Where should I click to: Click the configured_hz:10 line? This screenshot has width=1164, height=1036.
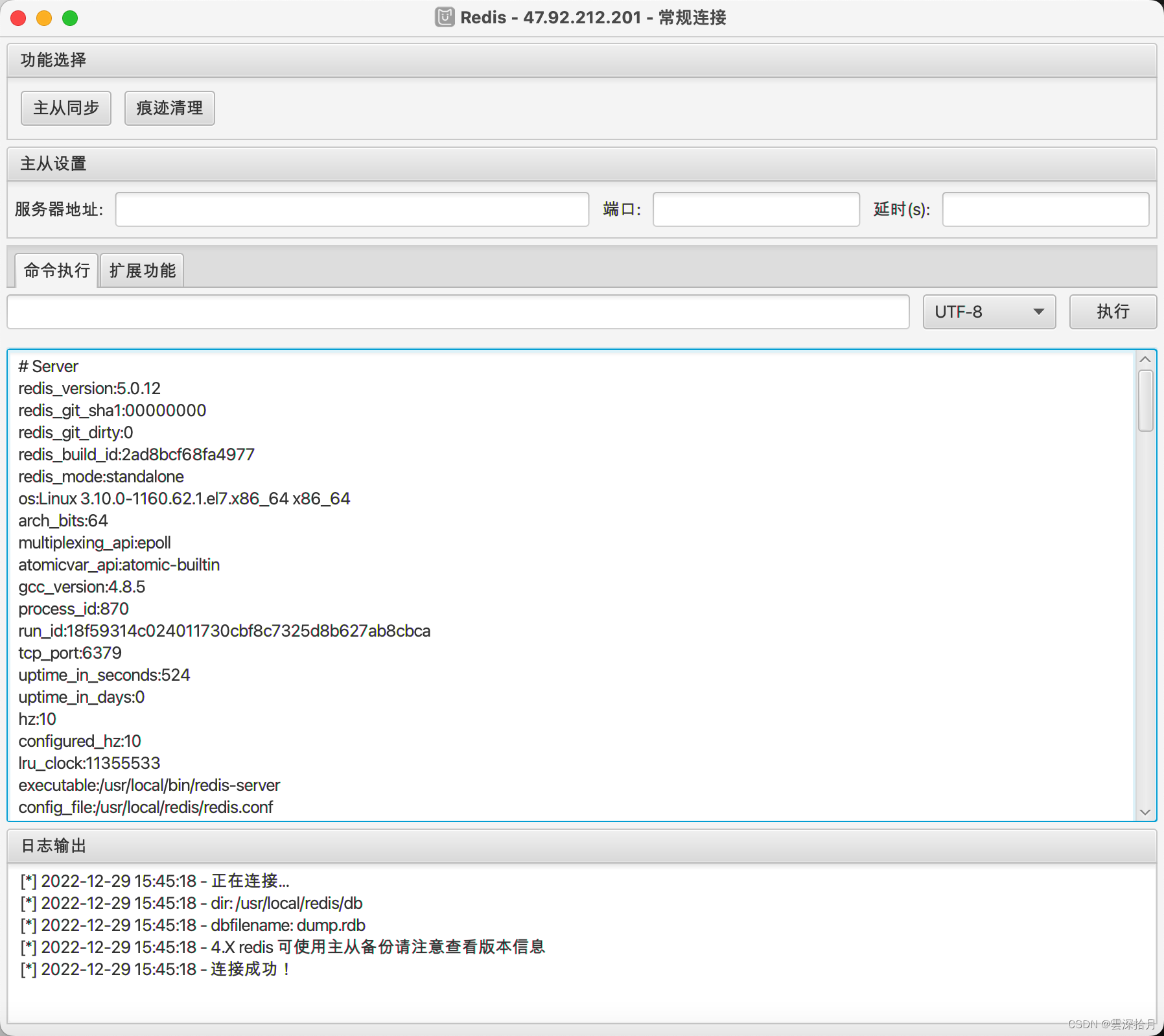tap(80, 741)
